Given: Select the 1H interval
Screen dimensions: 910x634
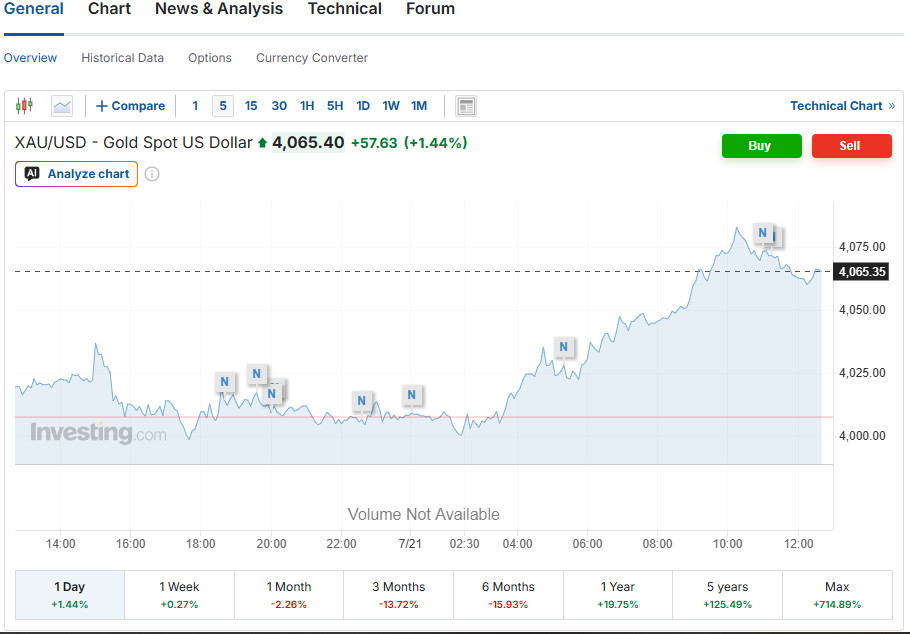Looking at the screenshot, I should 307,106.
